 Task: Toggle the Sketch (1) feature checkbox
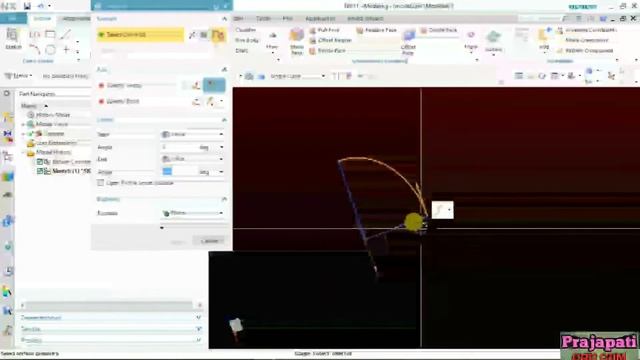40,171
